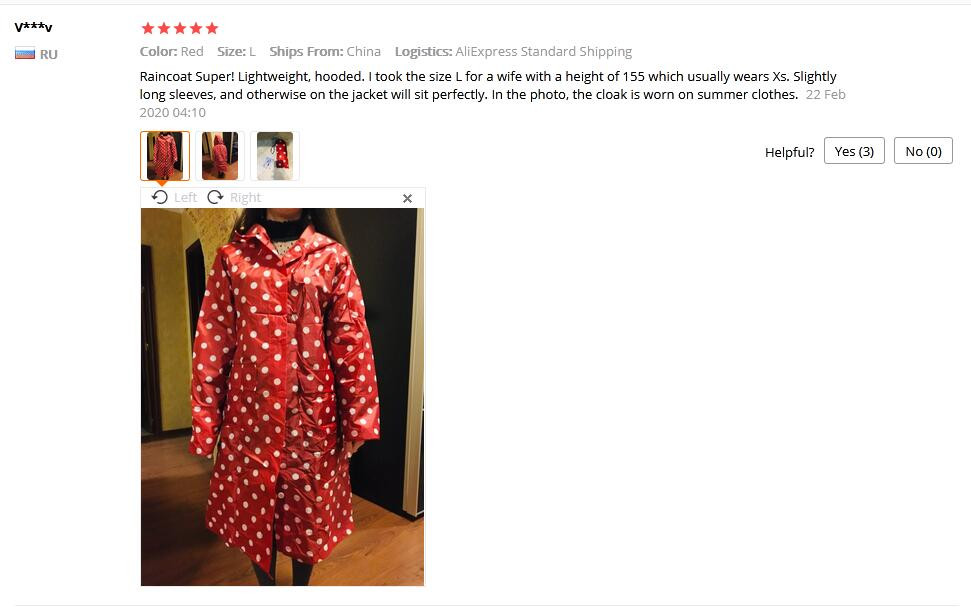Open the back-view hooded raincoat thumbnail
This screenshot has height=607, width=971.
[220, 156]
